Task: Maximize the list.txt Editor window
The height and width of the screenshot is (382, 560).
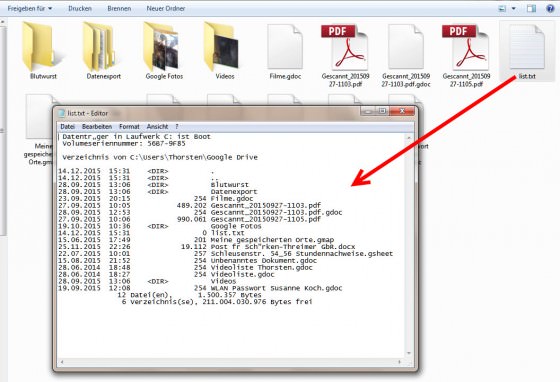Action: point(382,111)
